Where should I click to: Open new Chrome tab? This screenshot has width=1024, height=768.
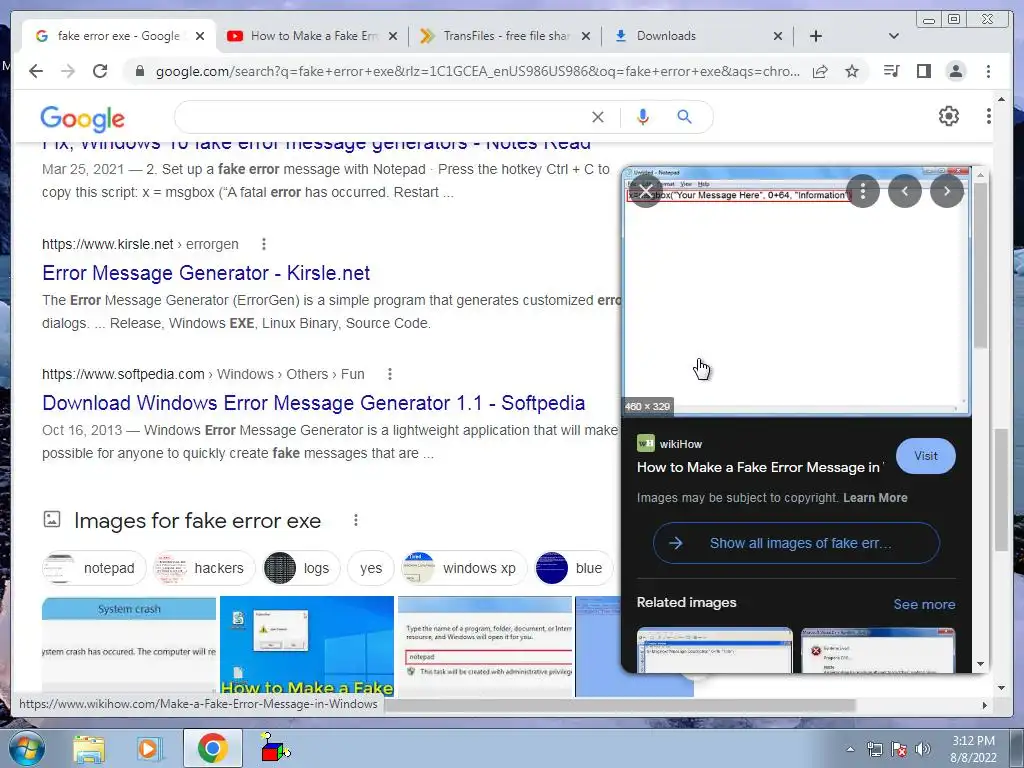pyautogui.click(x=816, y=36)
